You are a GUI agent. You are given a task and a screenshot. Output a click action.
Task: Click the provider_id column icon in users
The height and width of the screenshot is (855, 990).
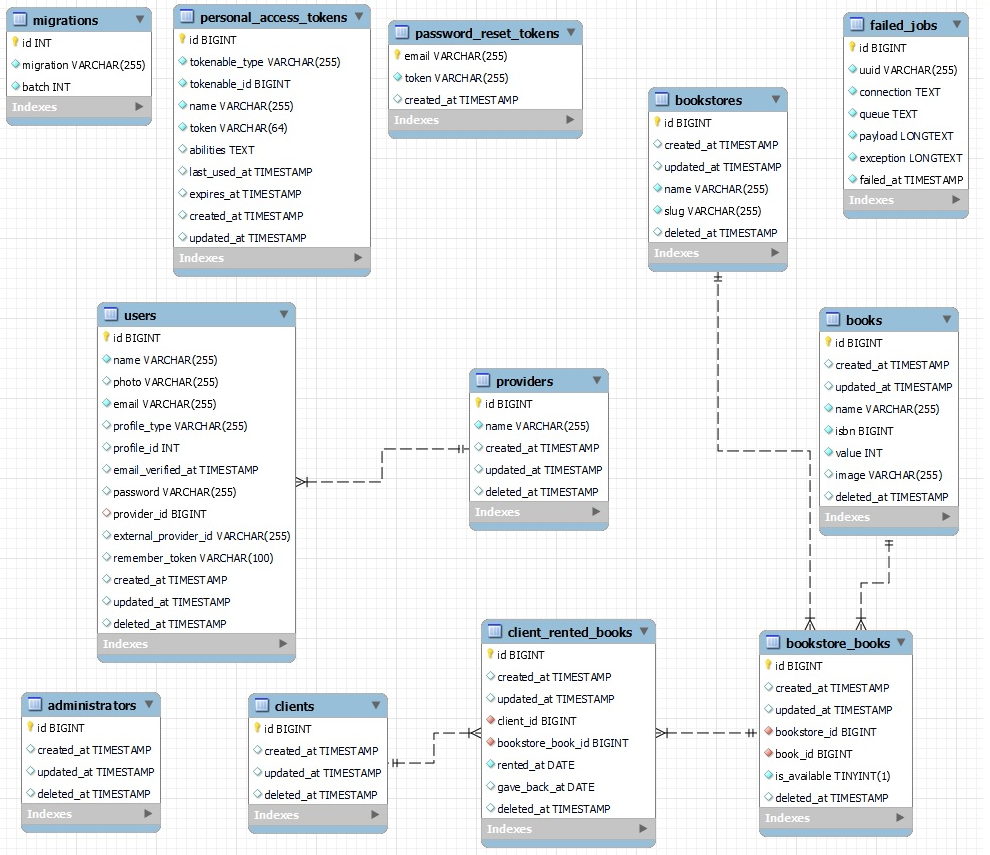[106, 513]
